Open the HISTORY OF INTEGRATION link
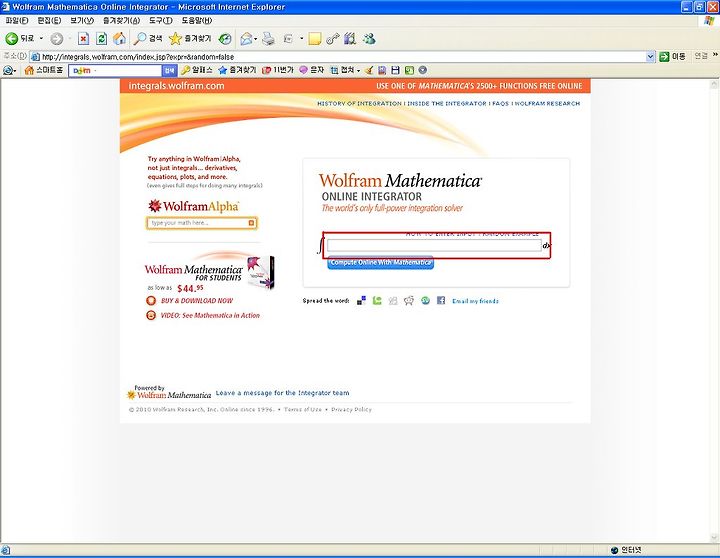This screenshot has width=720, height=558. (x=359, y=104)
